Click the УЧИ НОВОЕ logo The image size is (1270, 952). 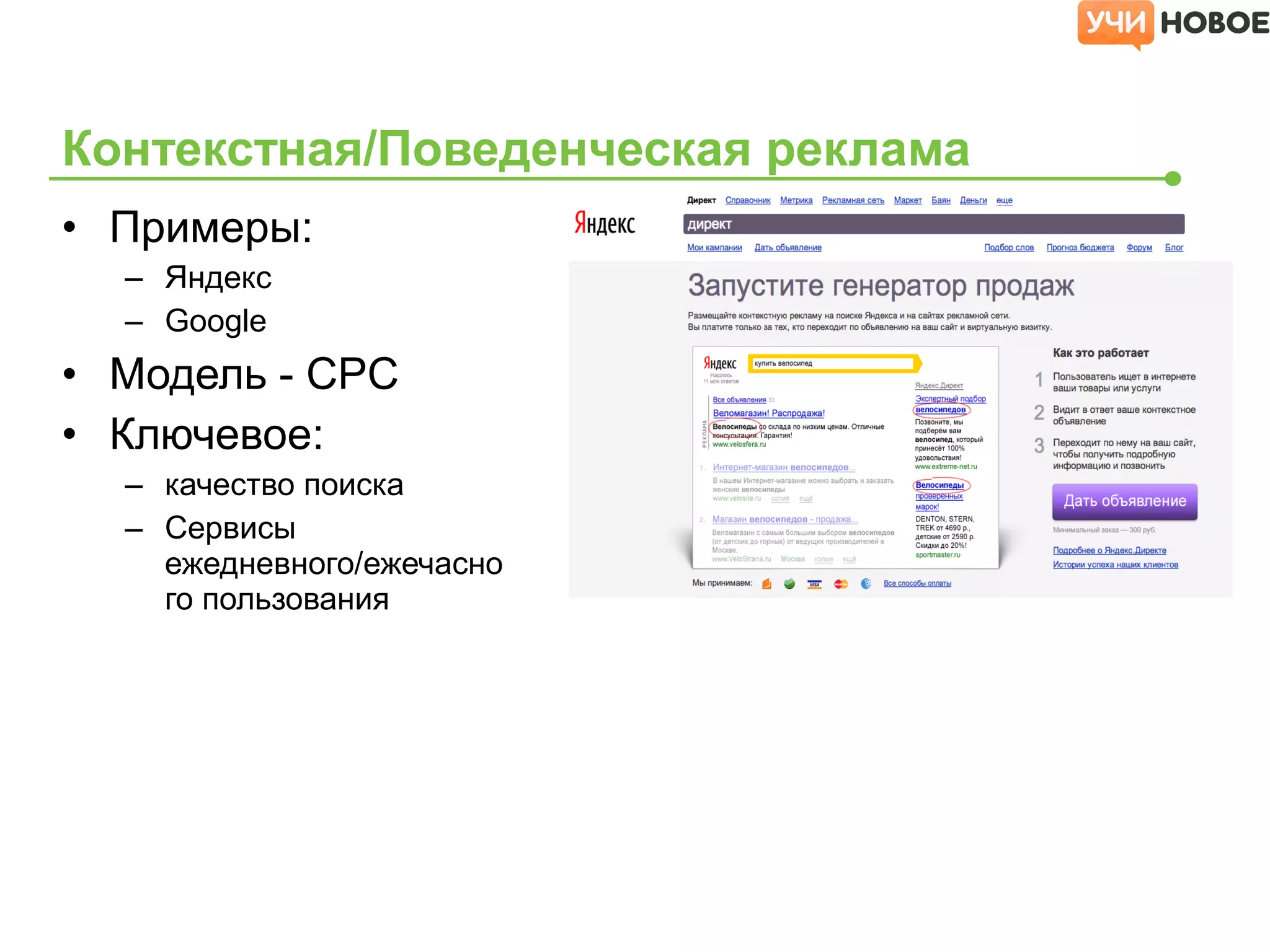pos(1173,25)
